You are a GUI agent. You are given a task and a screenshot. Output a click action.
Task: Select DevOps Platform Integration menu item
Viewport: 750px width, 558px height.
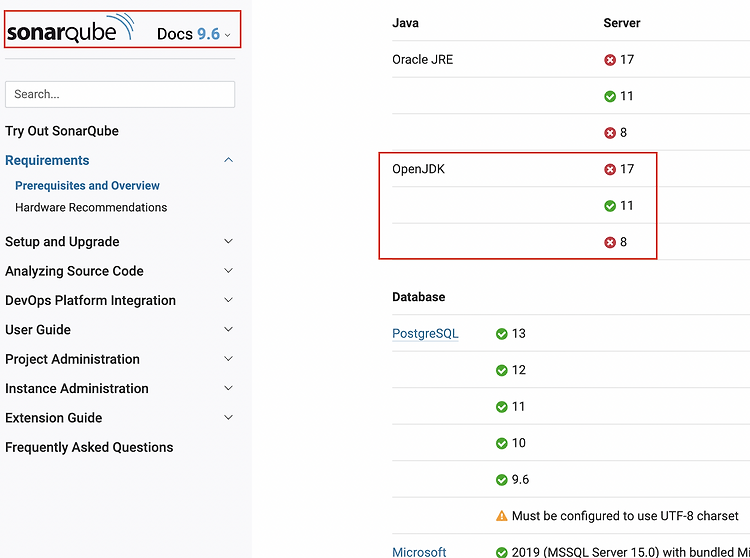pos(90,300)
